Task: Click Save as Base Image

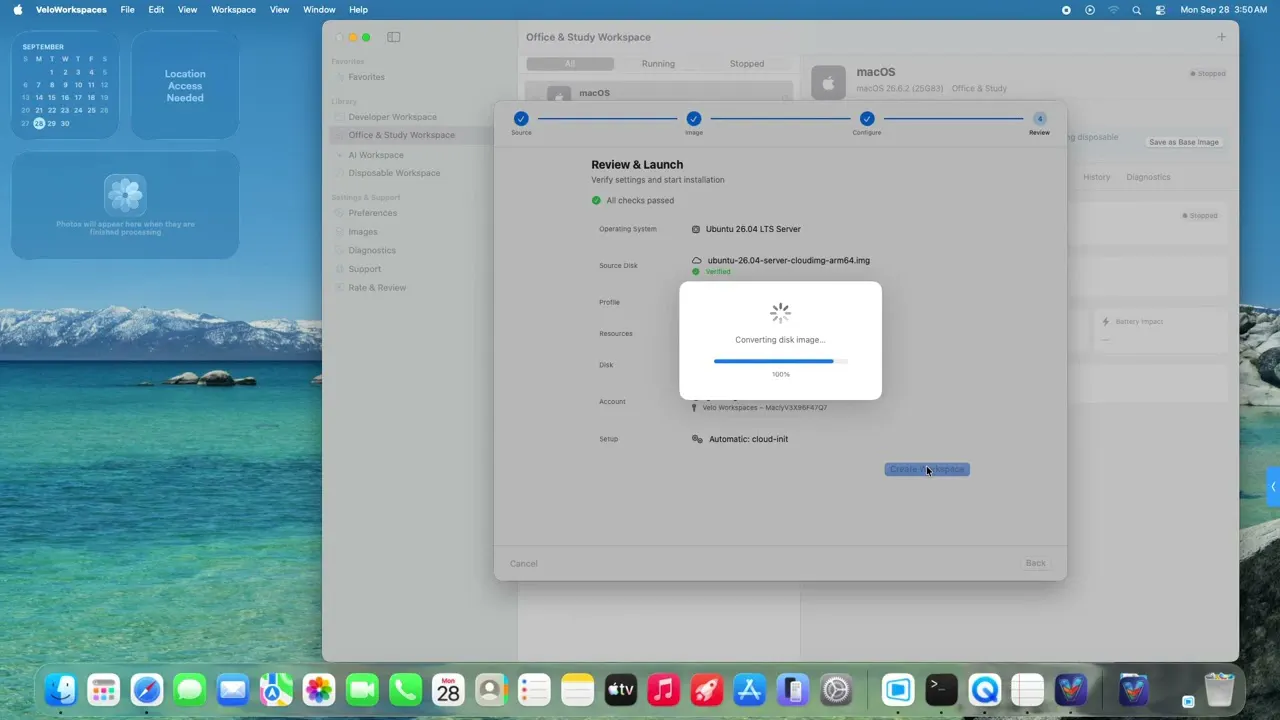Action: click(1184, 142)
